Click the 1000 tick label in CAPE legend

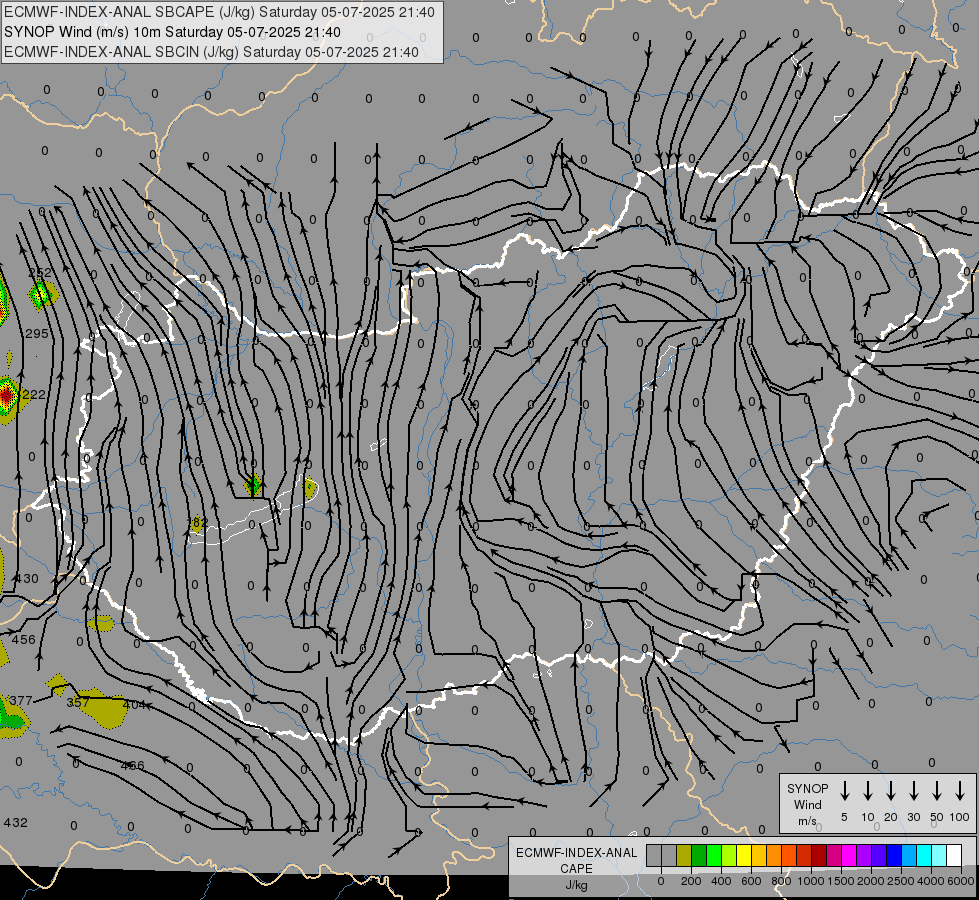coord(811,881)
